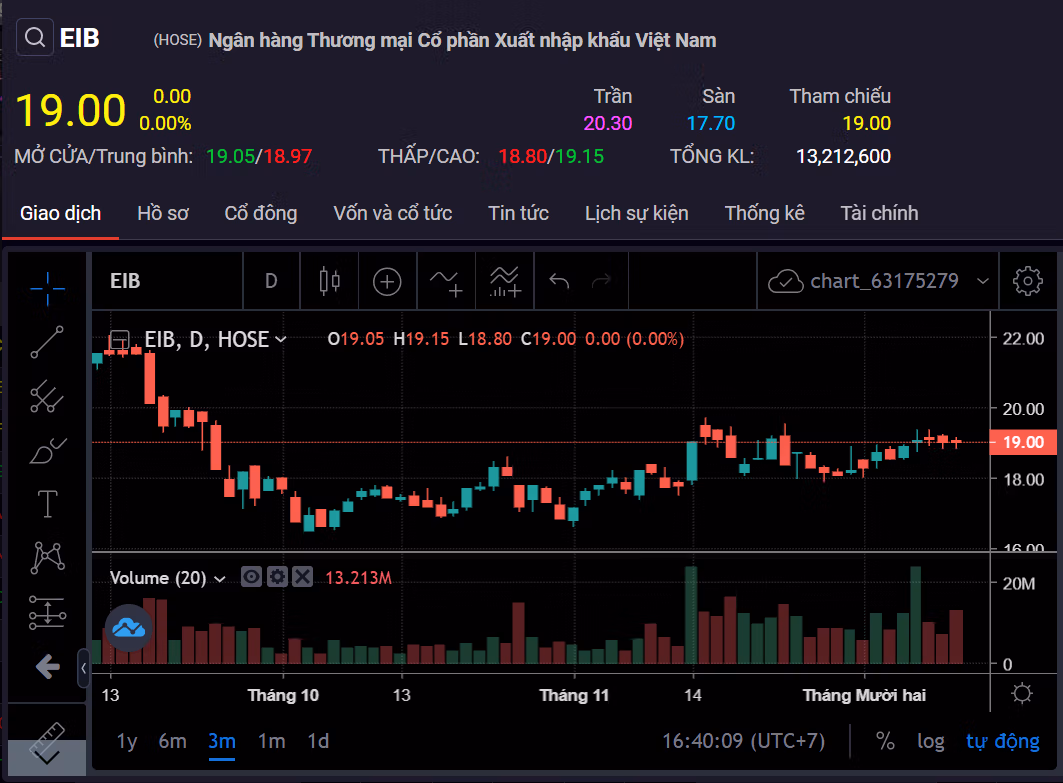Pick the brush drawing tool
This screenshot has width=1063, height=783.
tap(47, 451)
